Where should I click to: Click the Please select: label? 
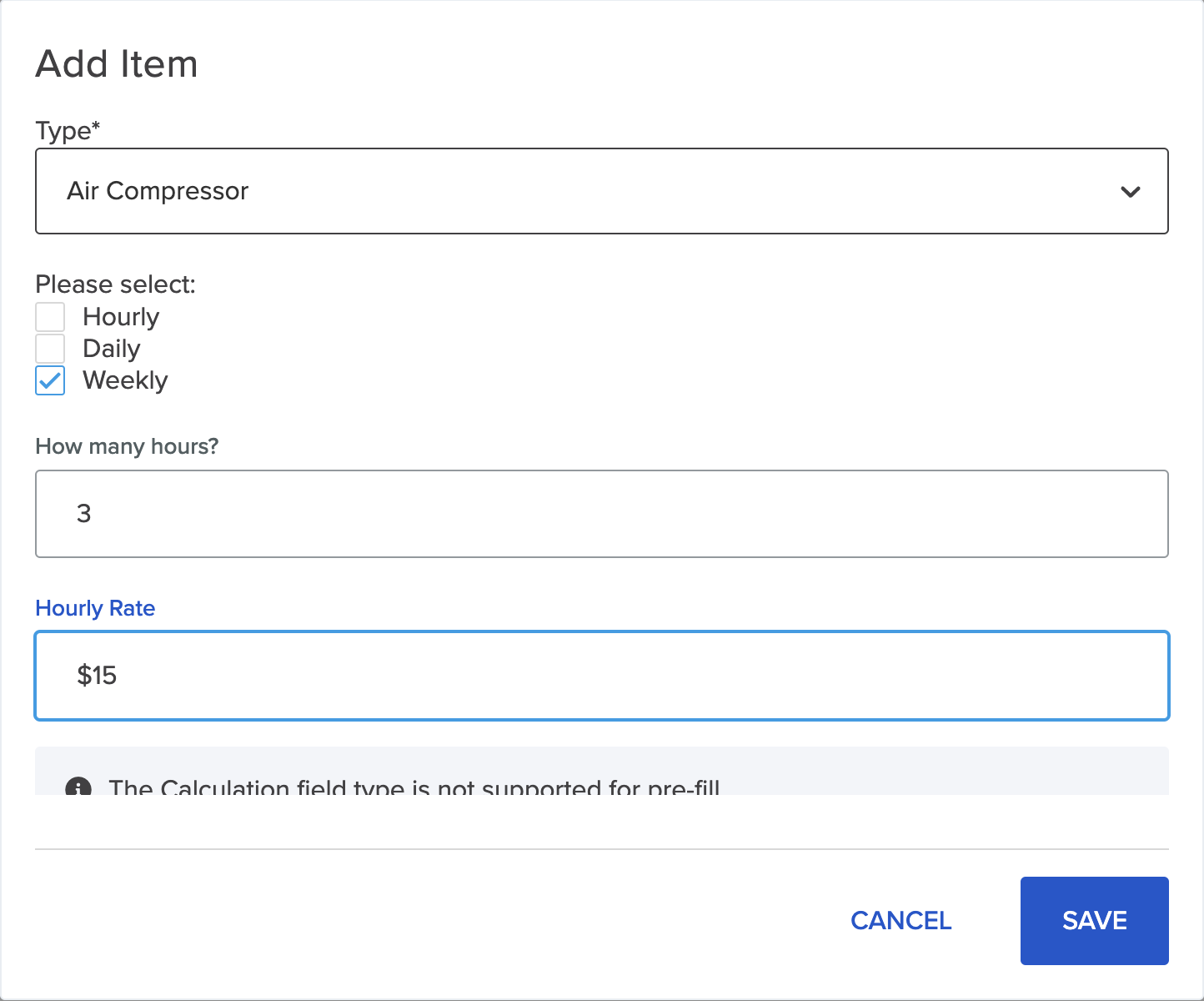pos(115,284)
